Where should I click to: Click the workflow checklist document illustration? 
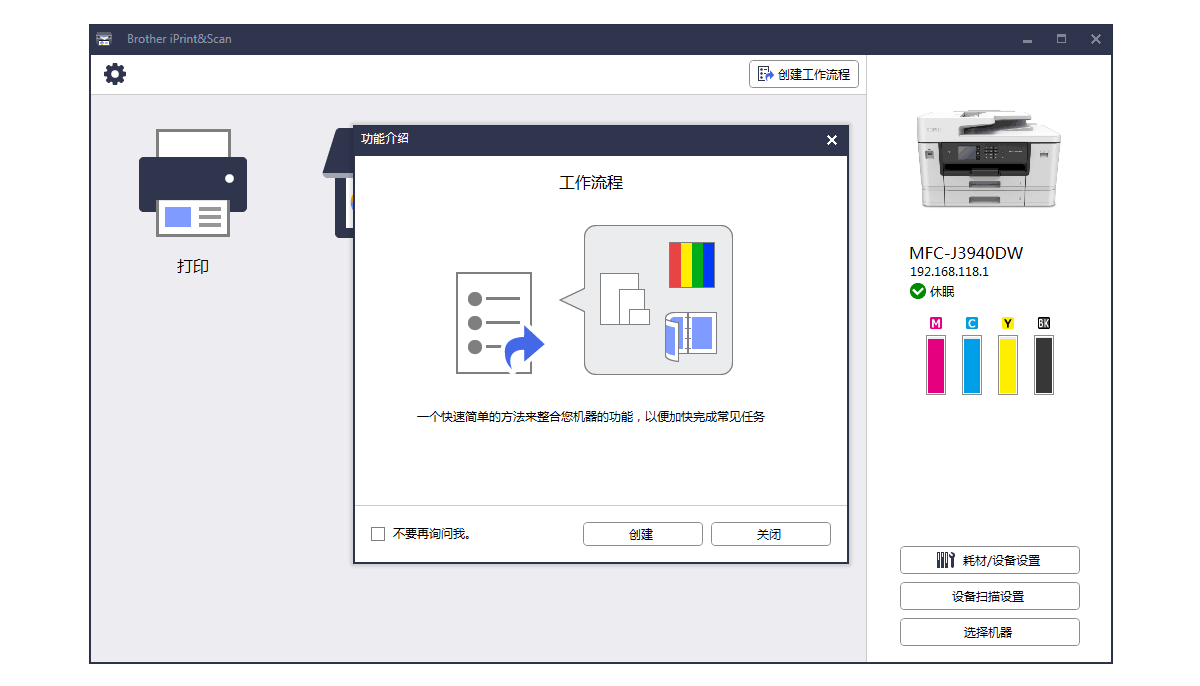[x=498, y=323]
